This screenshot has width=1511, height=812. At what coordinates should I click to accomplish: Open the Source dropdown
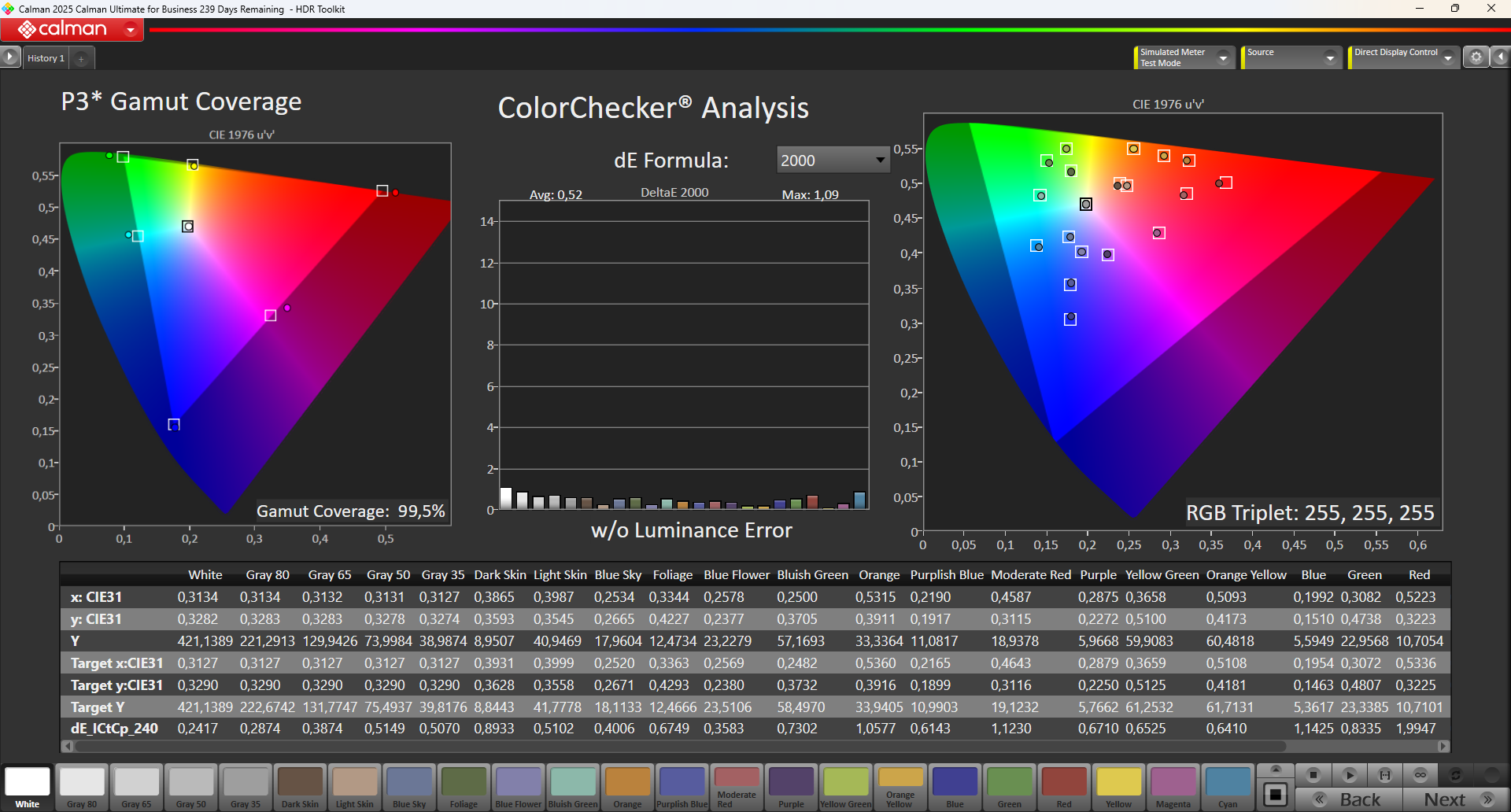click(1291, 57)
